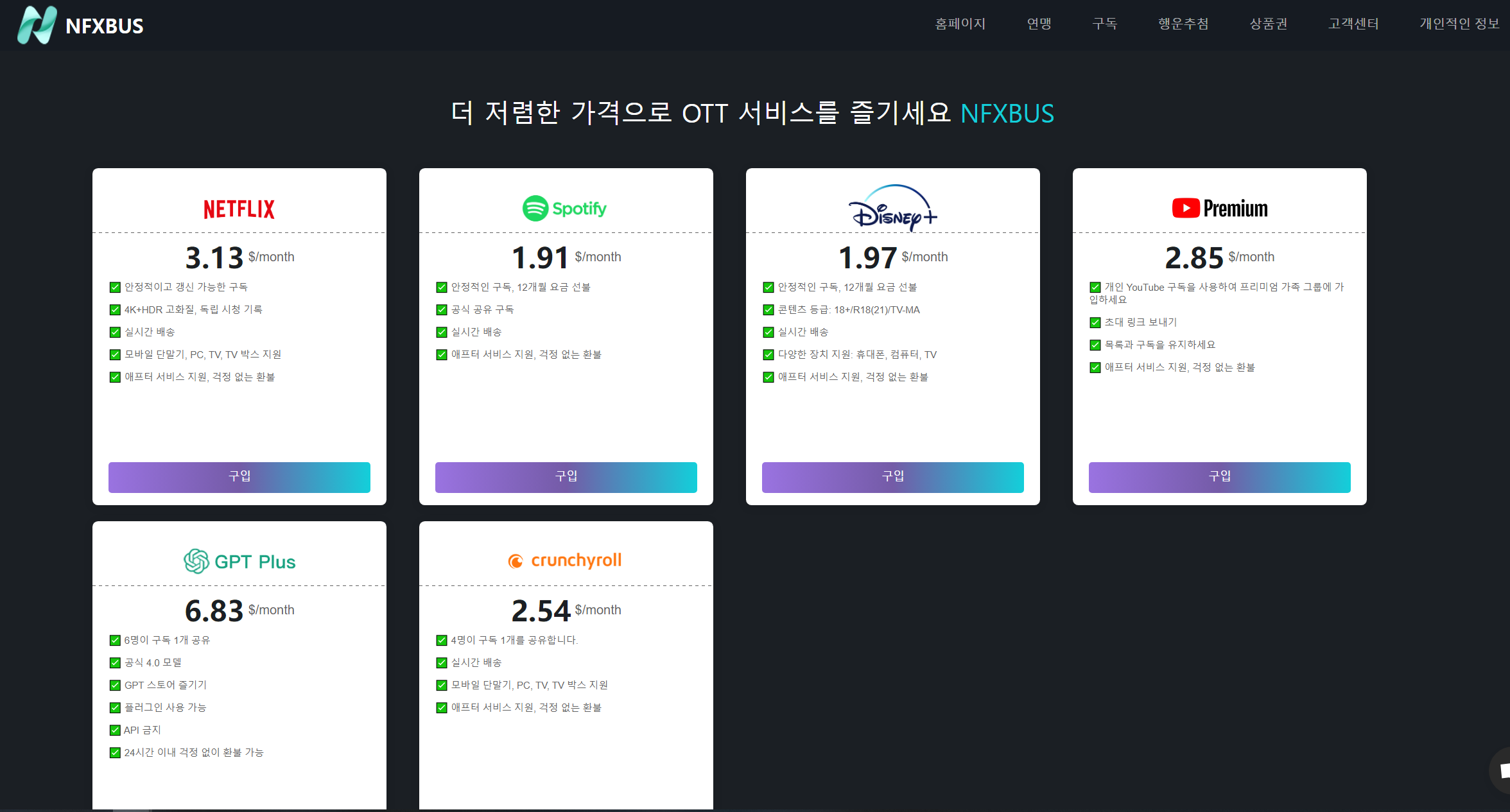This screenshot has width=1510, height=812.
Task: Click '실시간 배송' in the Spotify card
Action: [x=476, y=332]
